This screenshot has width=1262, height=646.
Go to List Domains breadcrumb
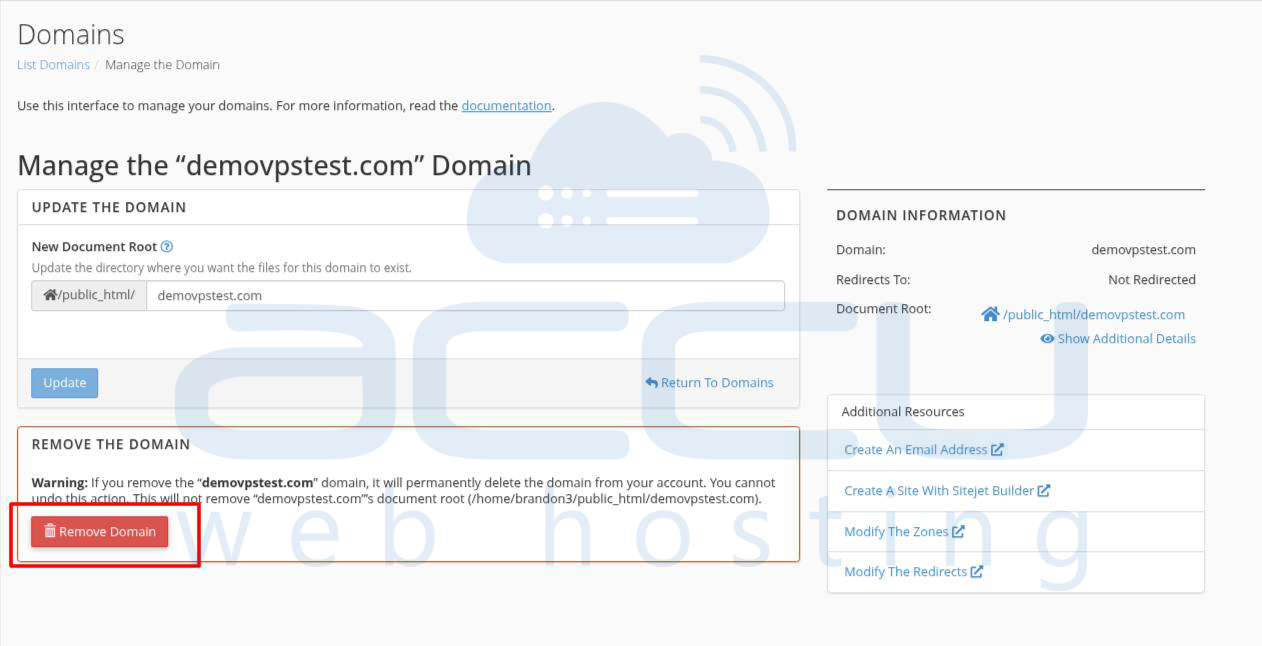click(53, 65)
